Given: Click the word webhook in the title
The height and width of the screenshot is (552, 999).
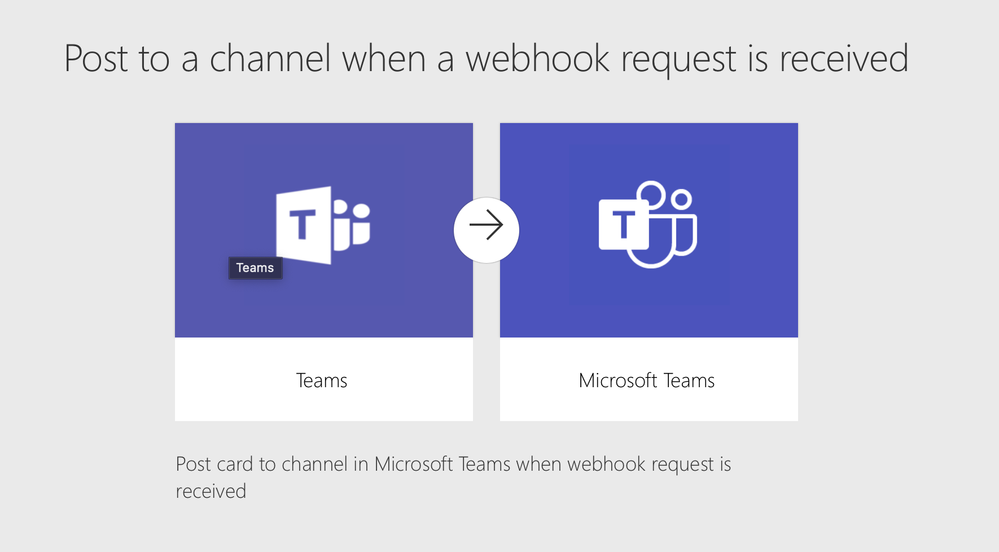Looking at the screenshot, I should 538,59.
